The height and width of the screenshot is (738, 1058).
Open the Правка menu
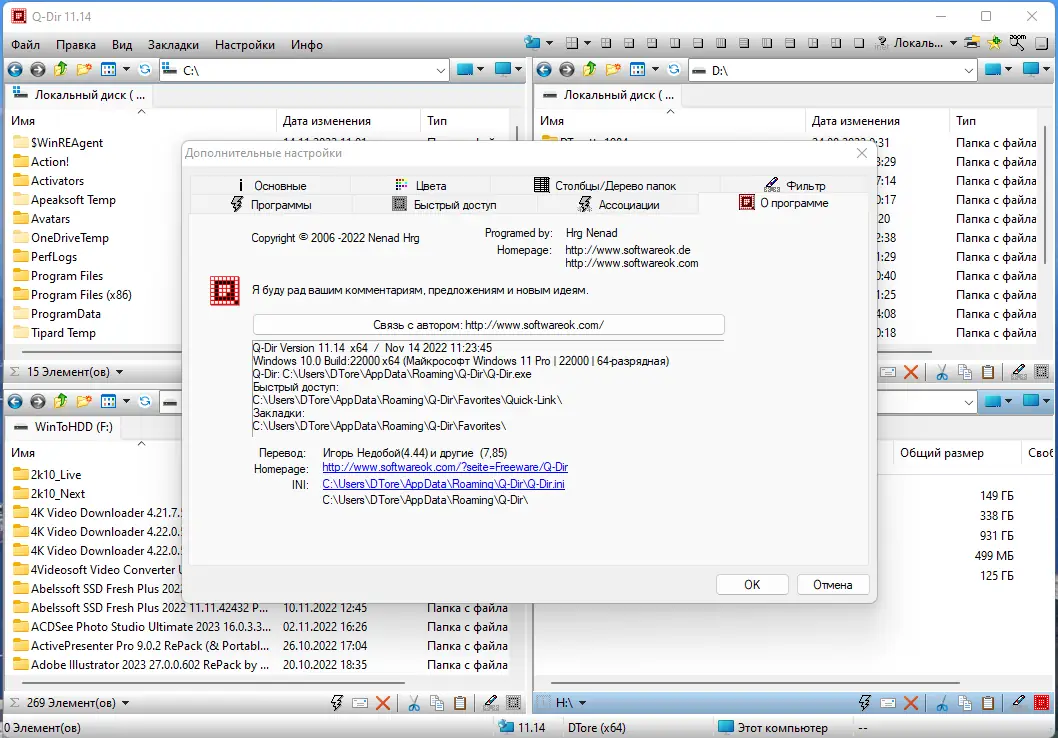(x=76, y=45)
